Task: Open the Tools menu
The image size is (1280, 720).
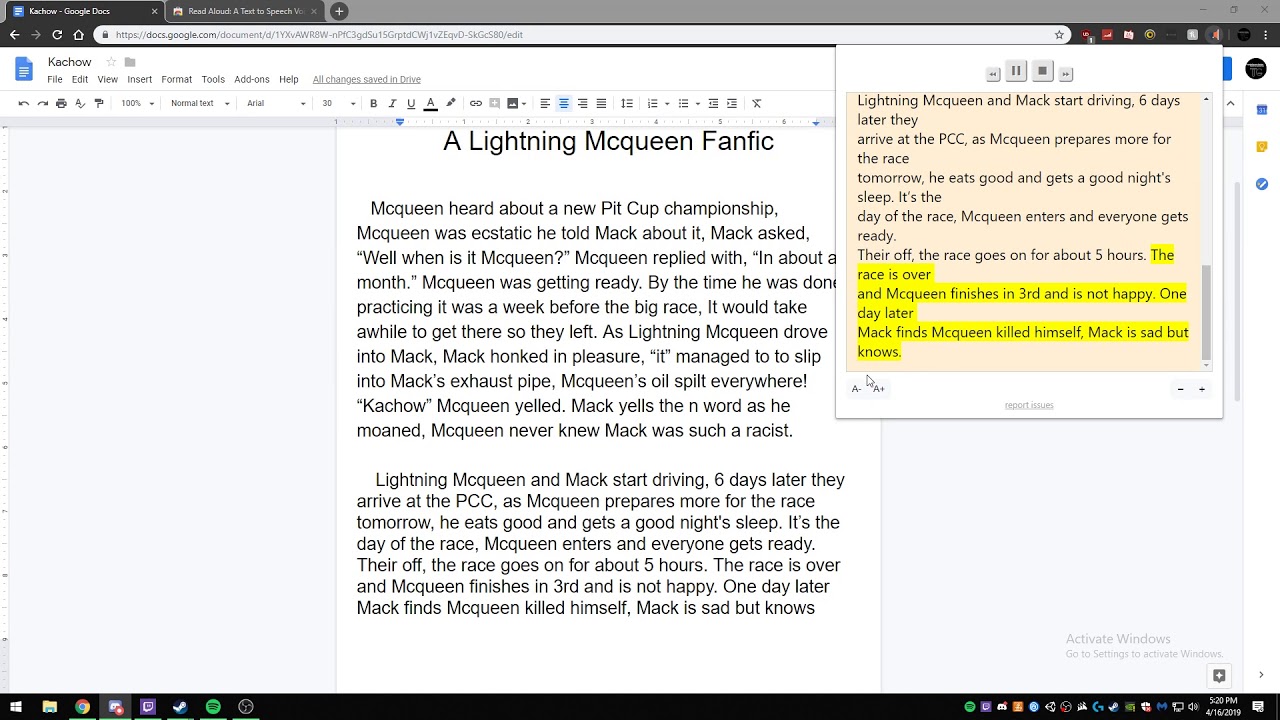Action: 213,79
